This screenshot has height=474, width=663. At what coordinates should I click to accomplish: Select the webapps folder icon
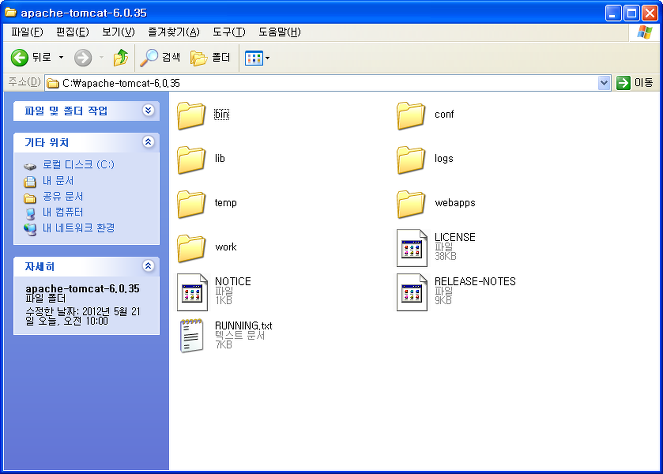411,204
